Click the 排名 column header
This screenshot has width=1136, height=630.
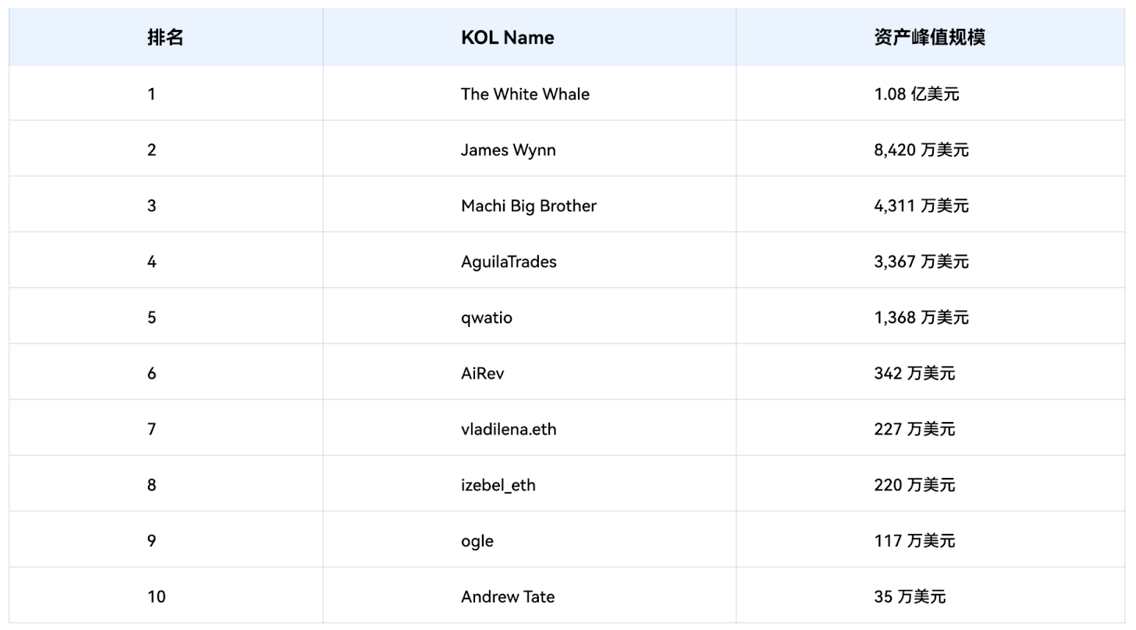point(165,38)
